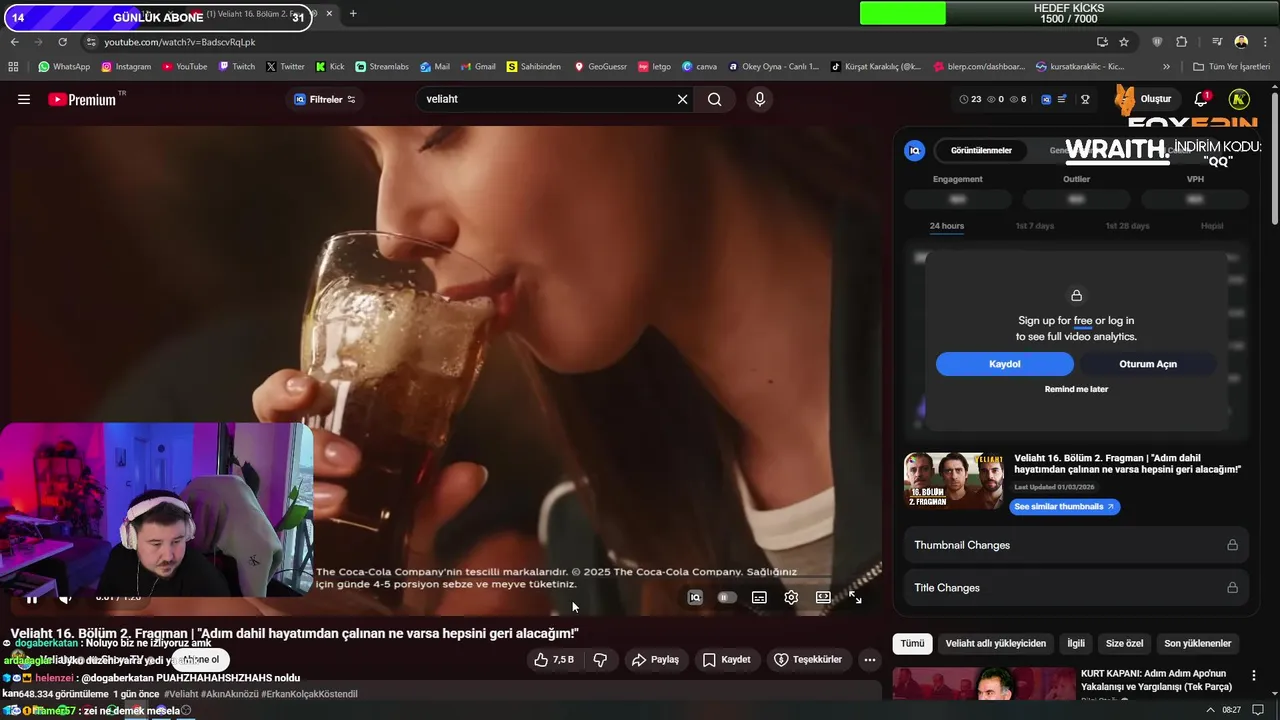Dislike the video with the thumbs-down
This screenshot has width=1280, height=720.
[600, 660]
